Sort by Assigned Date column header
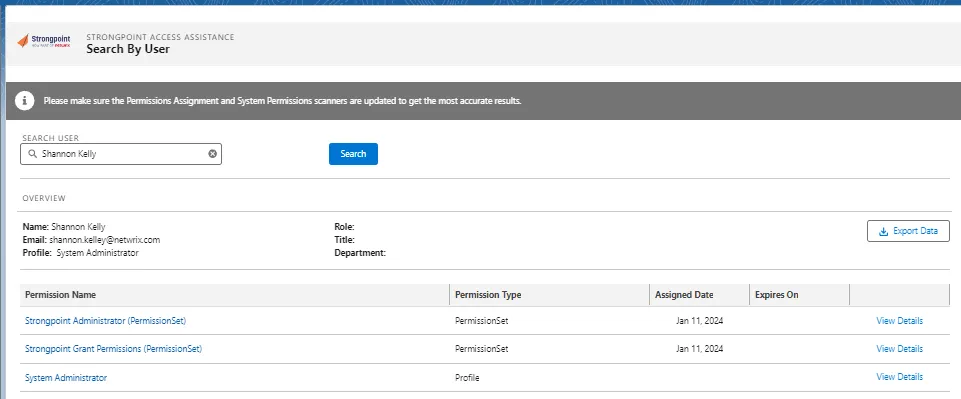Viewport: 961px width, 399px height. [684, 295]
